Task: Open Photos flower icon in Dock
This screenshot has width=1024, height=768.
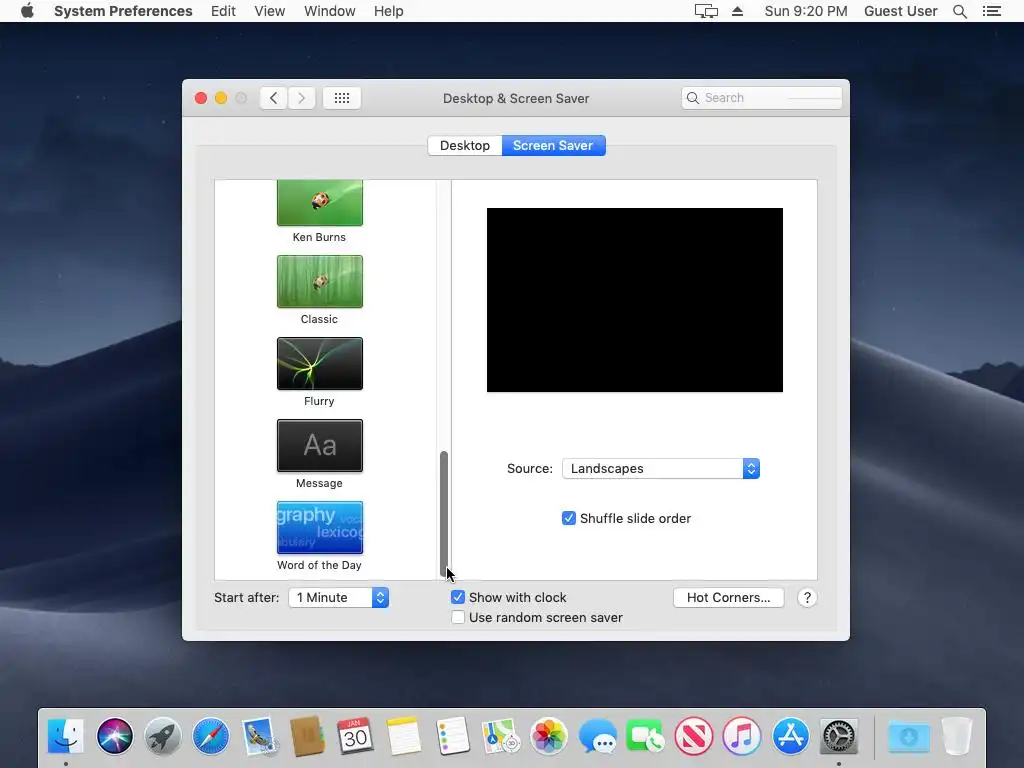Action: tap(549, 736)
